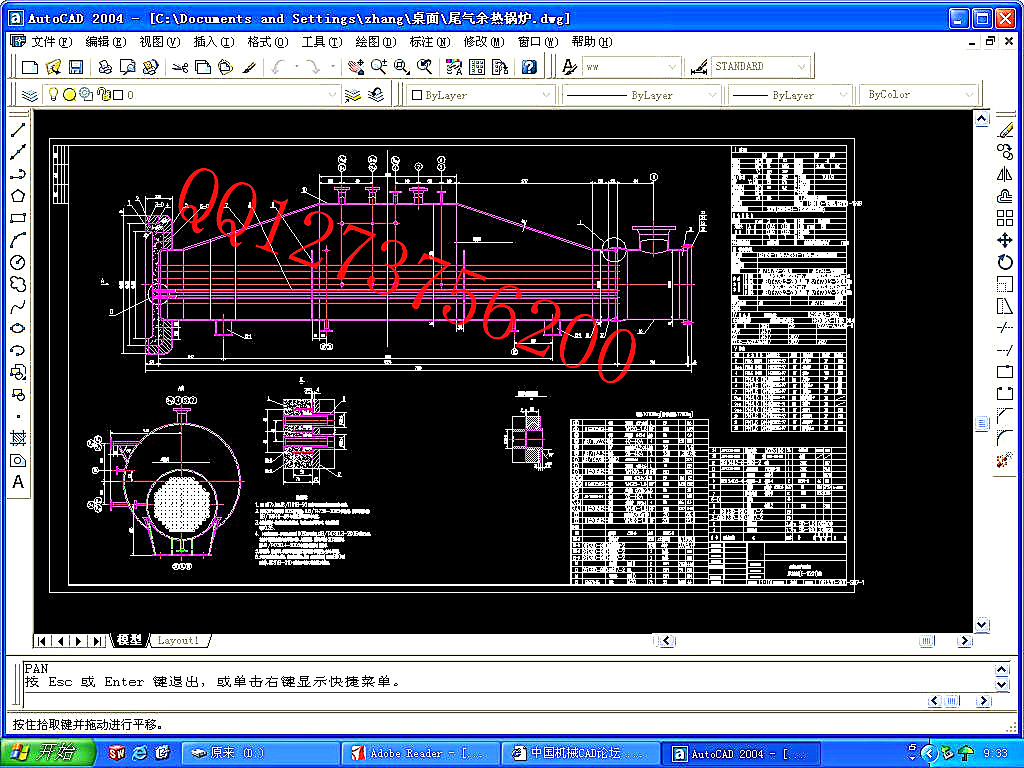Switch to 原来 (D:) taskbar button

click(259, 753)
